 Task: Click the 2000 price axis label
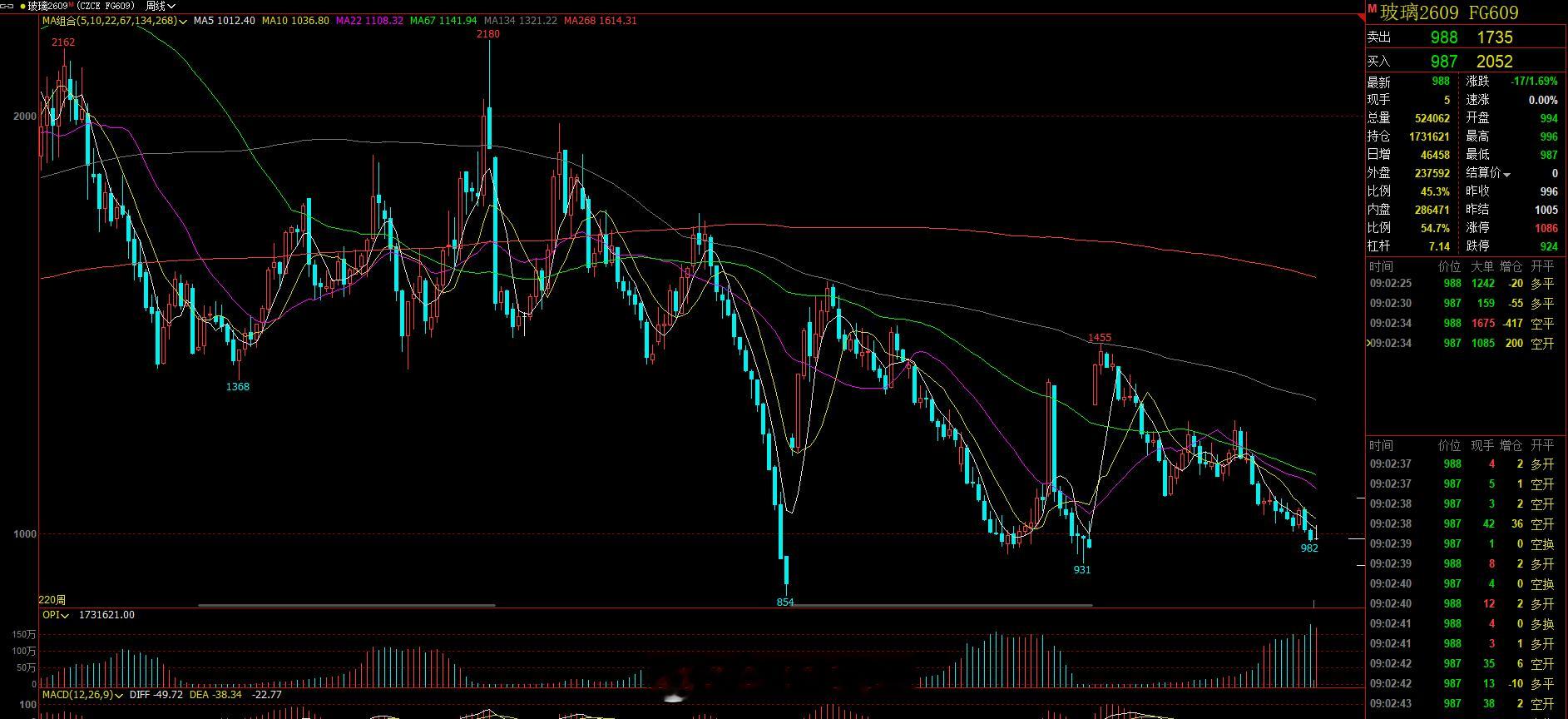pyautogui.click(x=25, y=117)
